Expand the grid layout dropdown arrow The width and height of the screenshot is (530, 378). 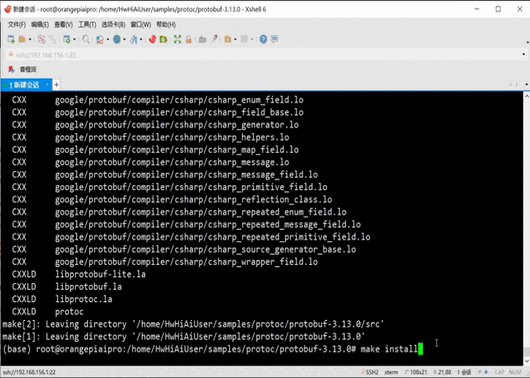click(252, 40)
